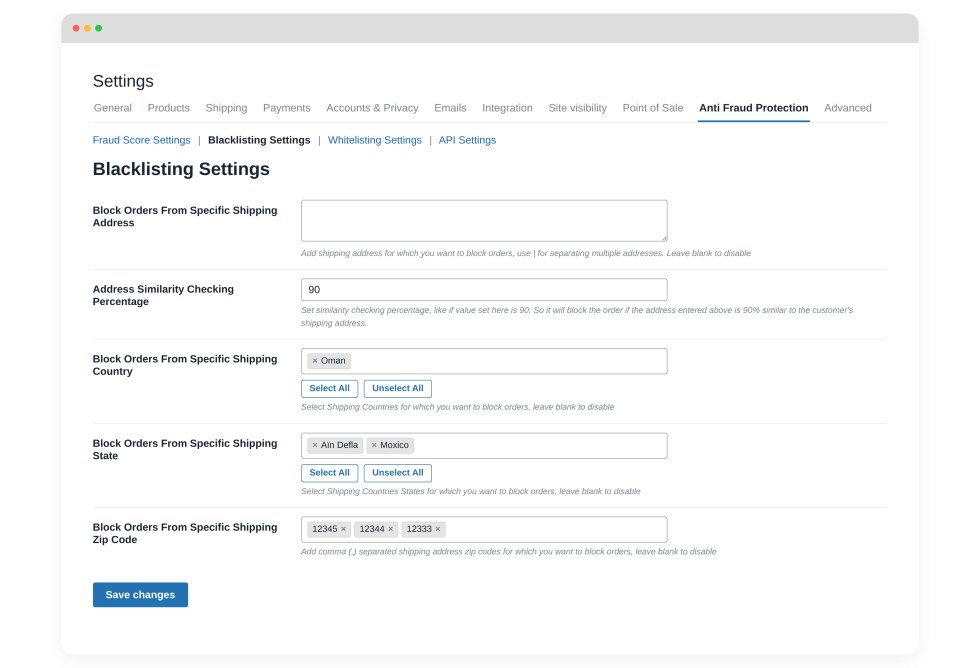The width and height of the screenshot is (980, 668).
Task: Open the General settings tab
Action: [112, 108]
